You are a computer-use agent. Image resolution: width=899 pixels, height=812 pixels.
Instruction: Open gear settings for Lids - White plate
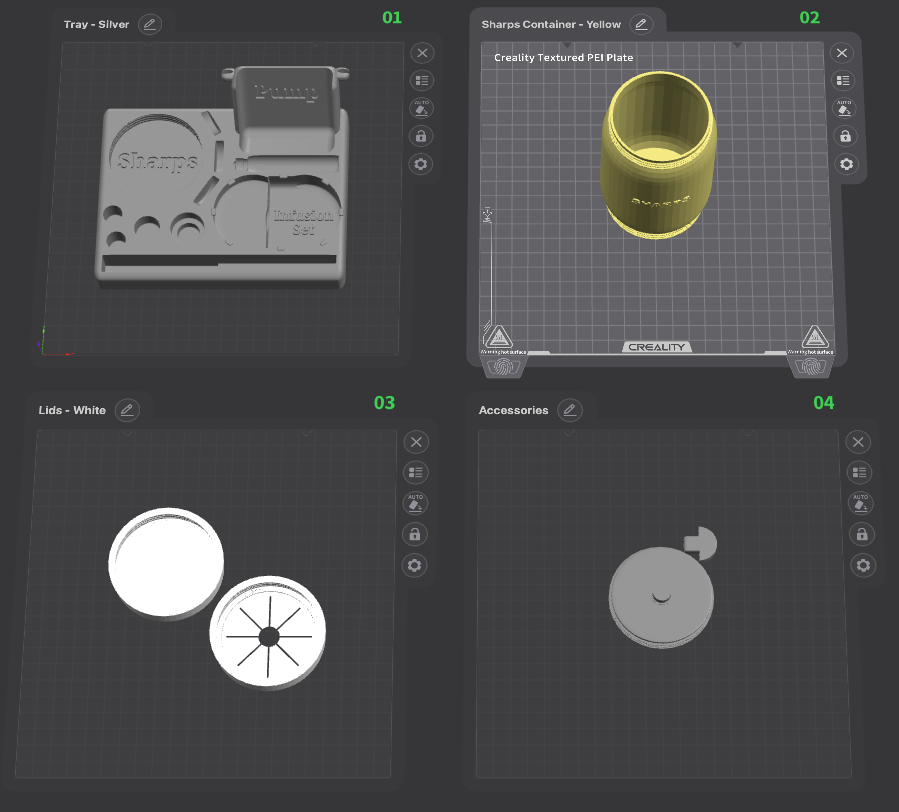pos(416,565)
